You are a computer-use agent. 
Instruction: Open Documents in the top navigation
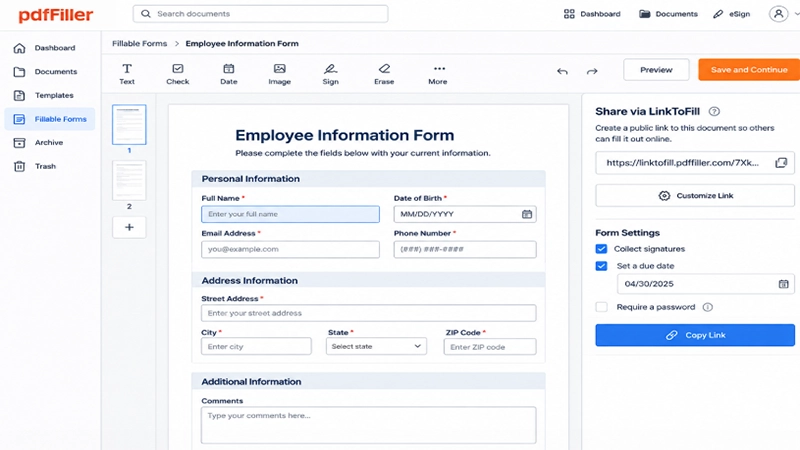pos(668,14)
